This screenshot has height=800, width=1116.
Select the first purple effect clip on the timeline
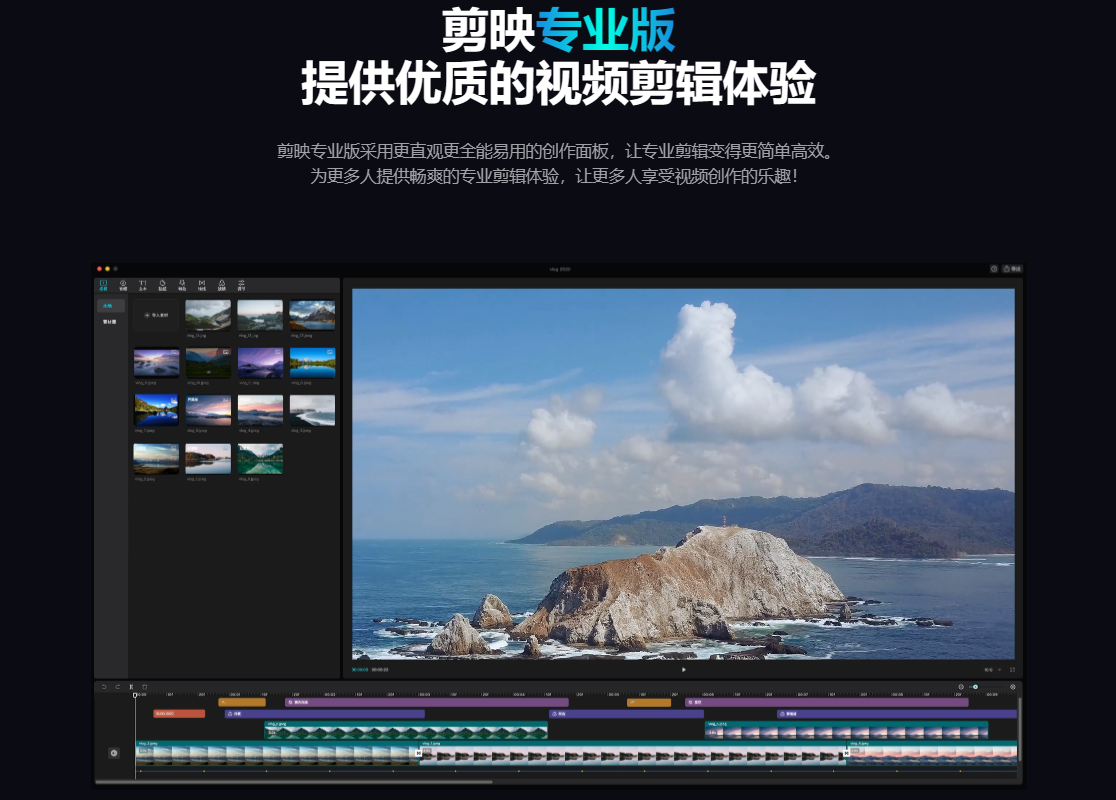click(426, 702)
